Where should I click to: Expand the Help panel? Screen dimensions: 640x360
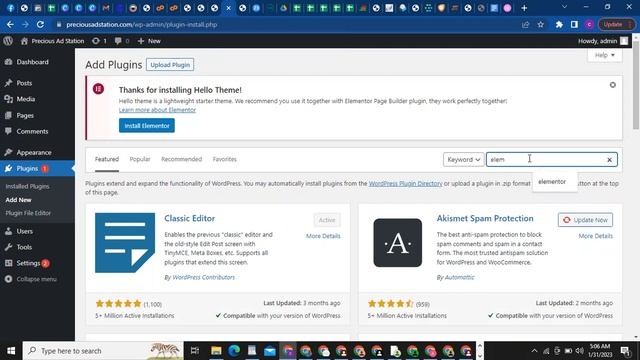pyautogui.click(x=604, y=55)
